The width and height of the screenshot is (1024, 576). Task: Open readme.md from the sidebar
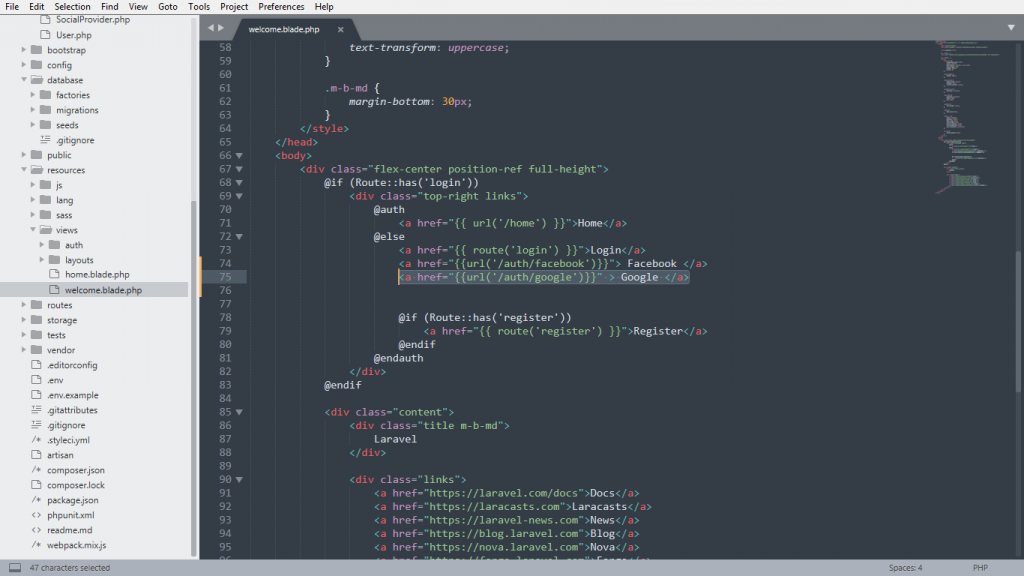pos(69,530)
